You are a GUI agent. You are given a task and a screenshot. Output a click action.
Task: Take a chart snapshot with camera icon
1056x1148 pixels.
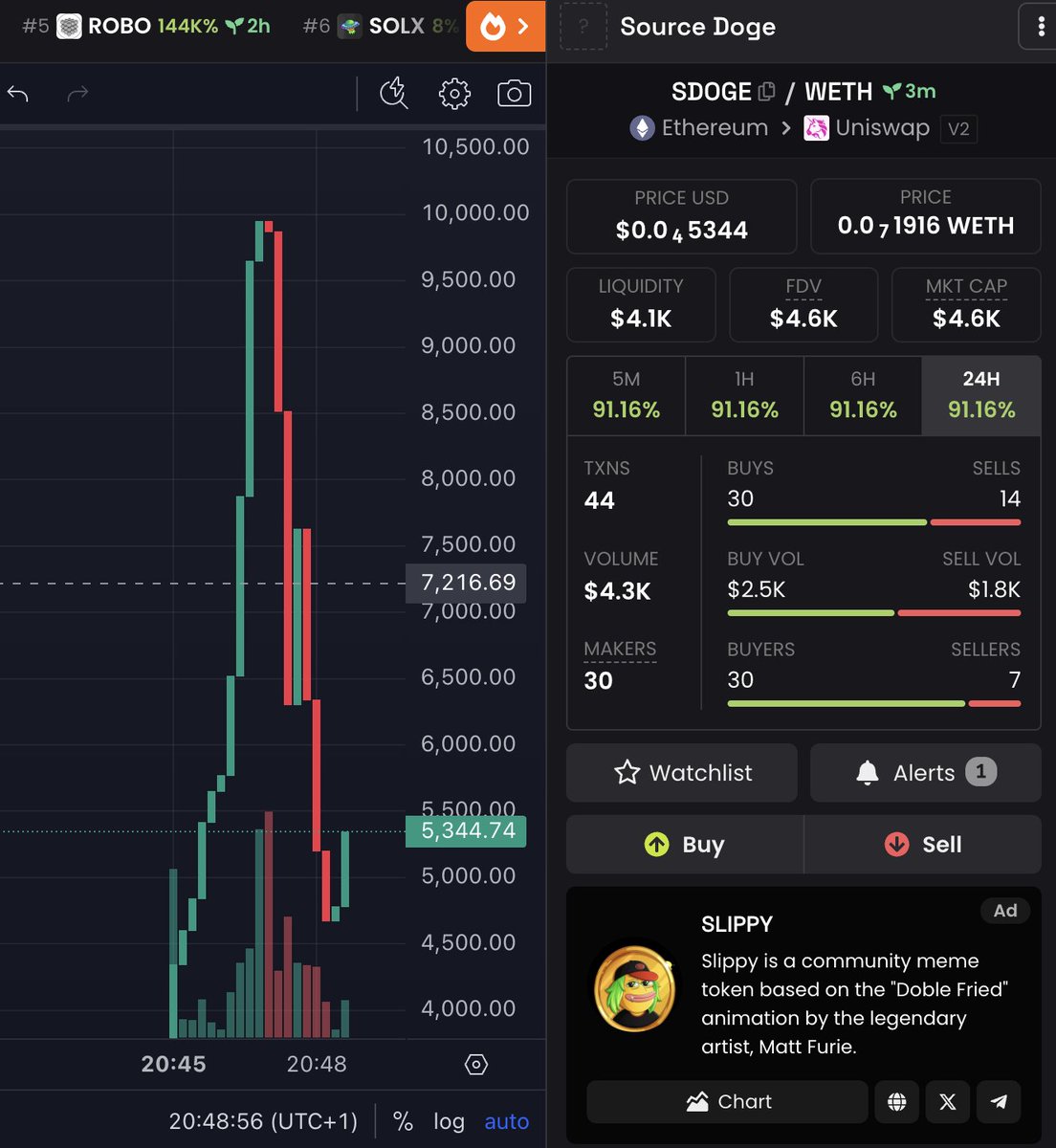pyautogui.click(x=515, y=93)
